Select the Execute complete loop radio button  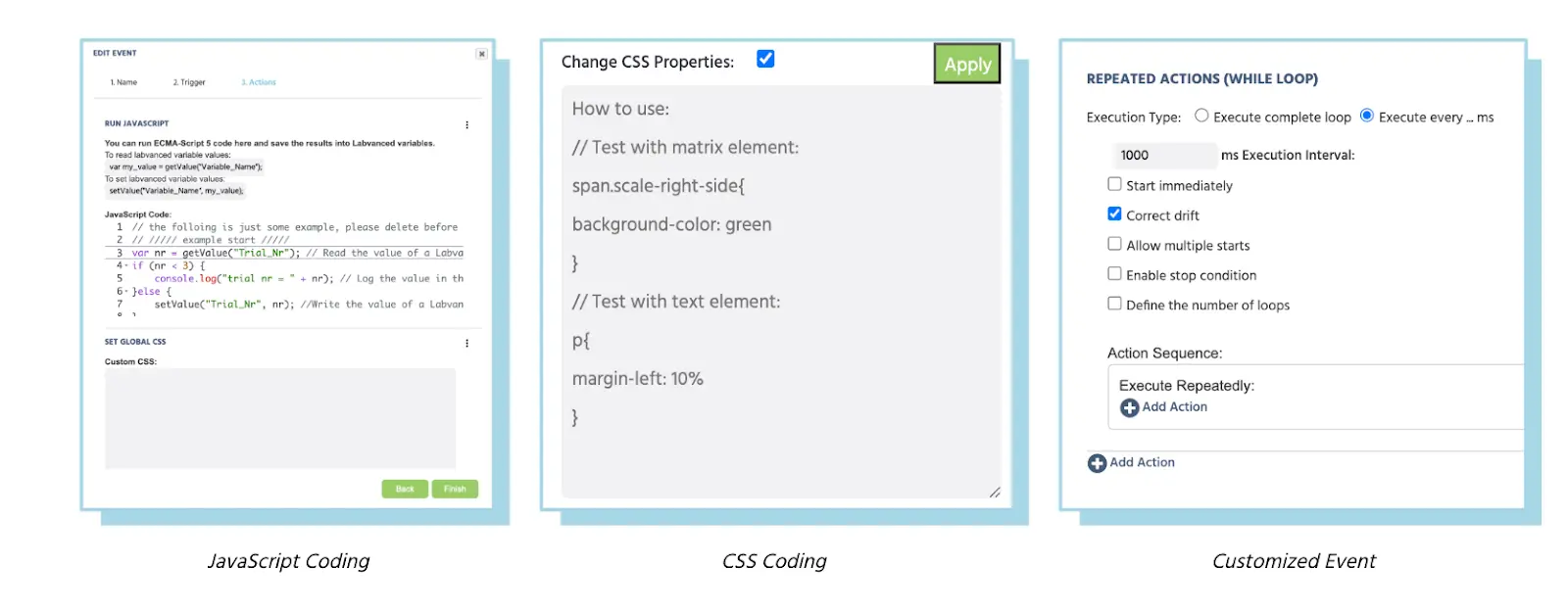pos(1201,116)
